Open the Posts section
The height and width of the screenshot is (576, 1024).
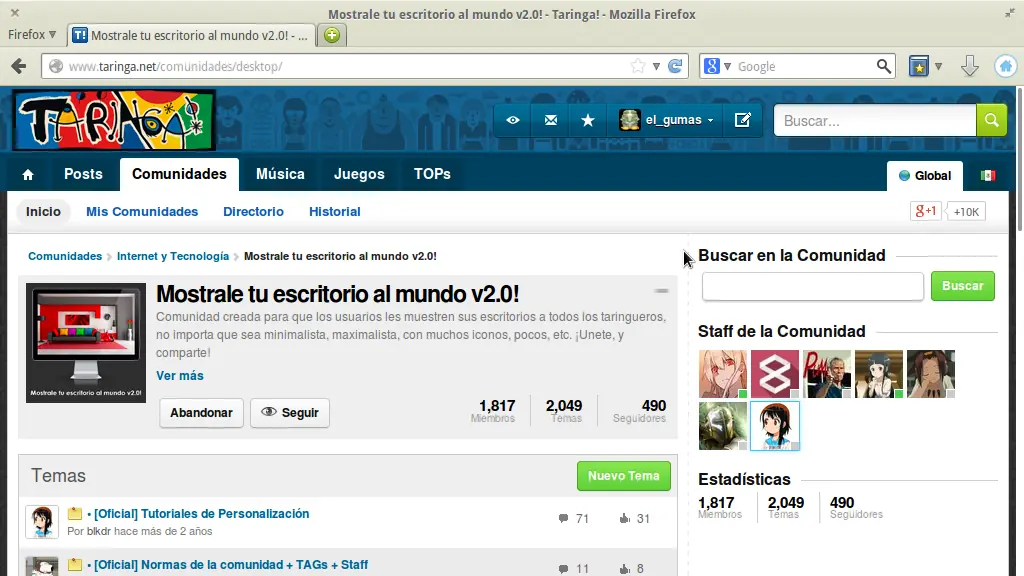[x=83, y=174]
